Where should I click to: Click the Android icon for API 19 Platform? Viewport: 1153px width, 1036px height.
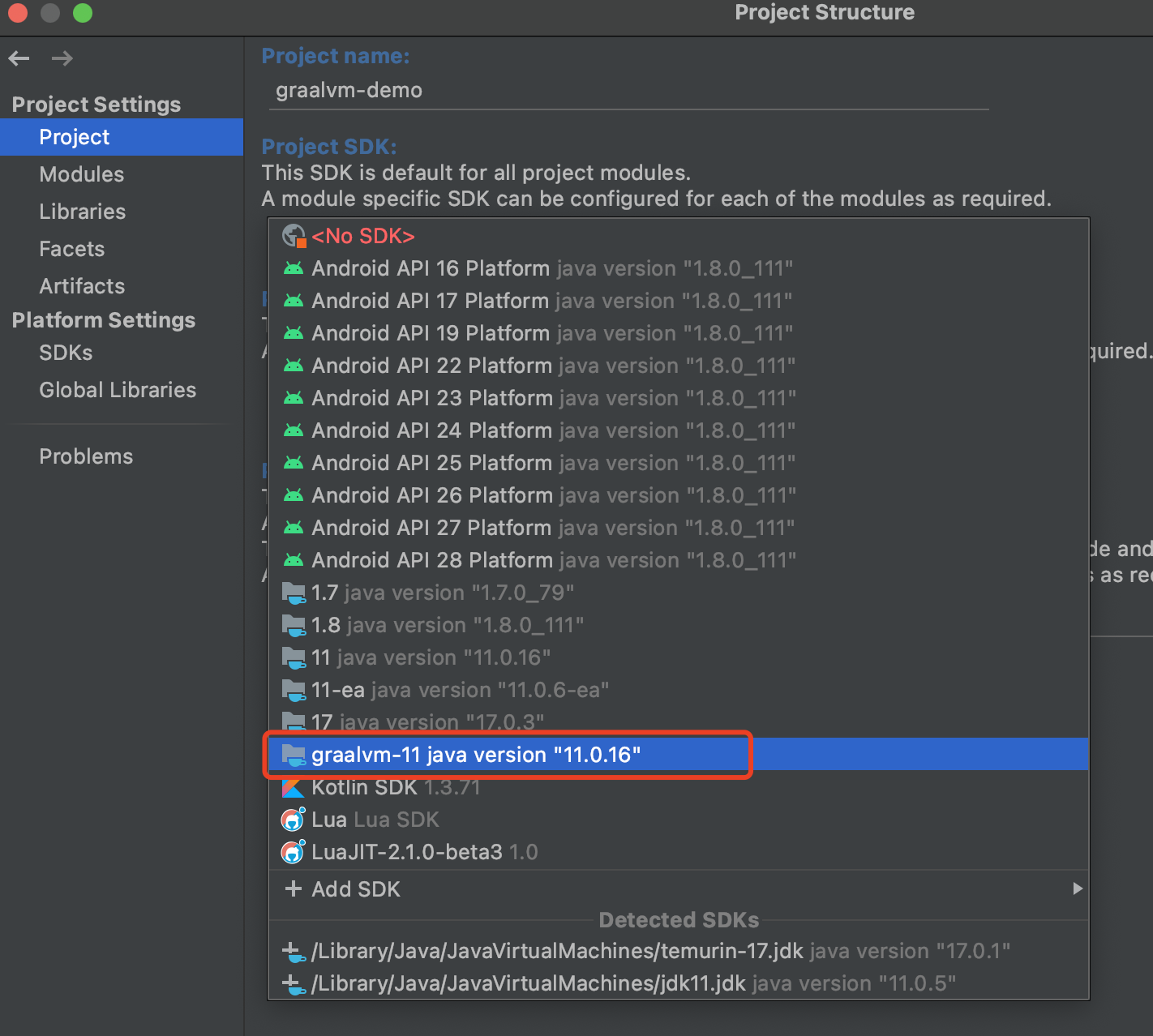point(294,333)
